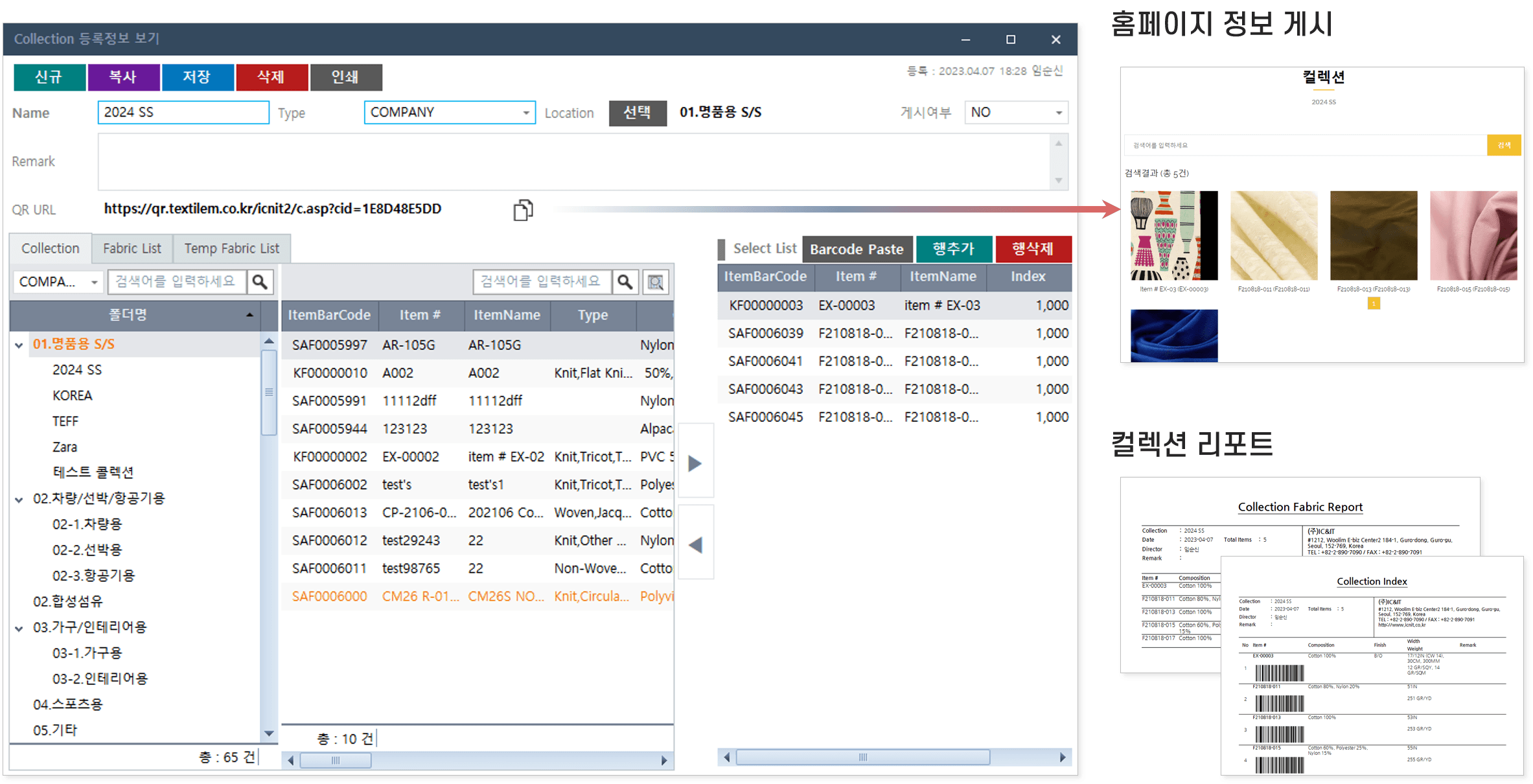
Task: Remove the item from Select List with left arrow
Action: [x=695, y=545]
